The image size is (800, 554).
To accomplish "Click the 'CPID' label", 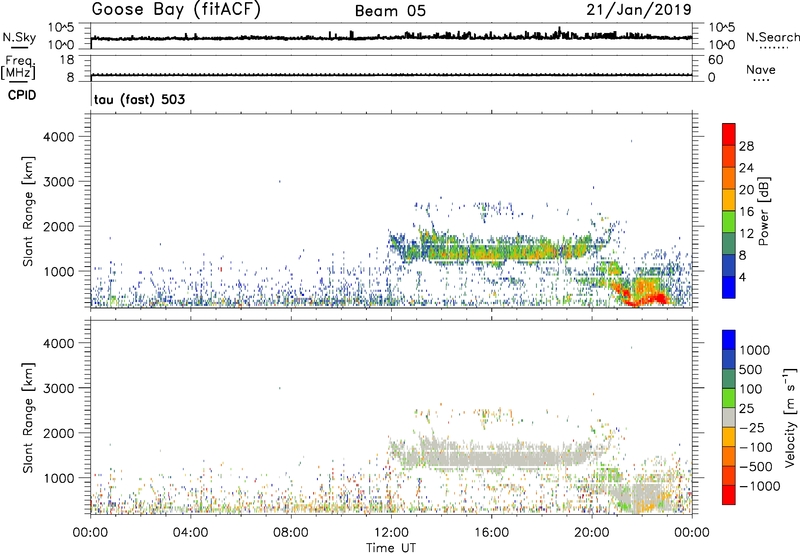I will [x=22, y=95].
